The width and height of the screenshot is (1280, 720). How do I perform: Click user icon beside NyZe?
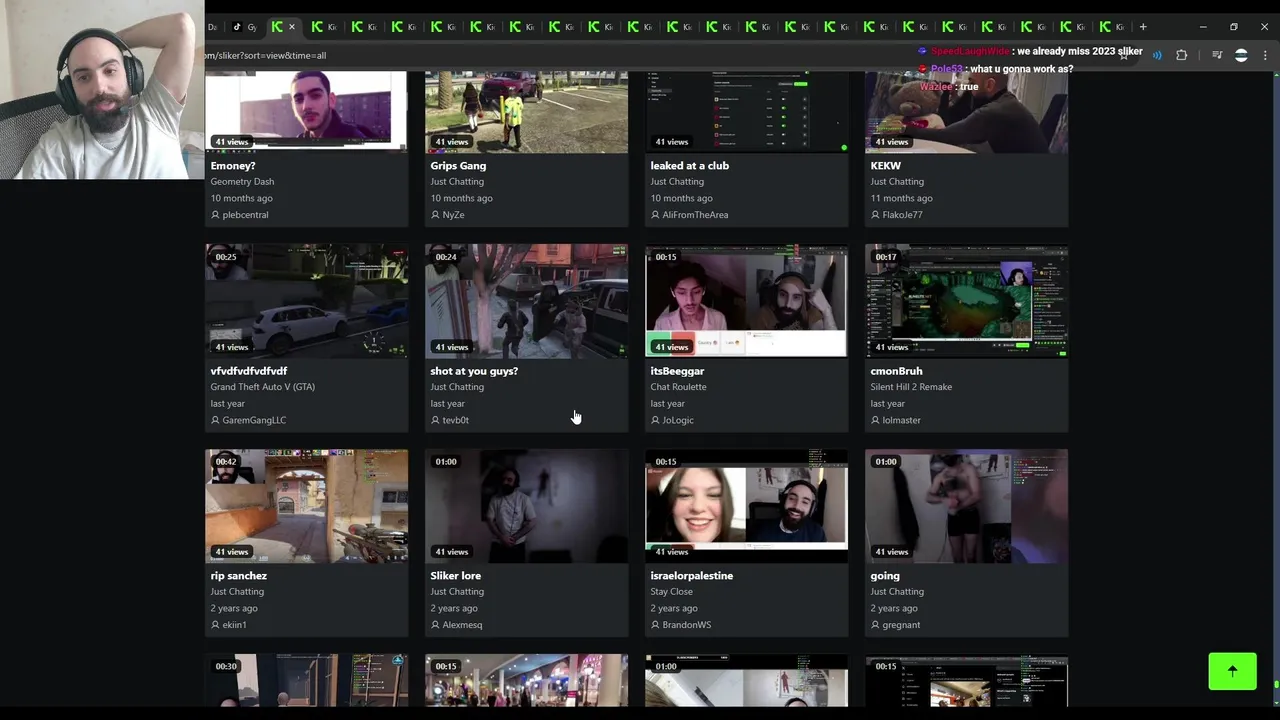click(435, 215)
